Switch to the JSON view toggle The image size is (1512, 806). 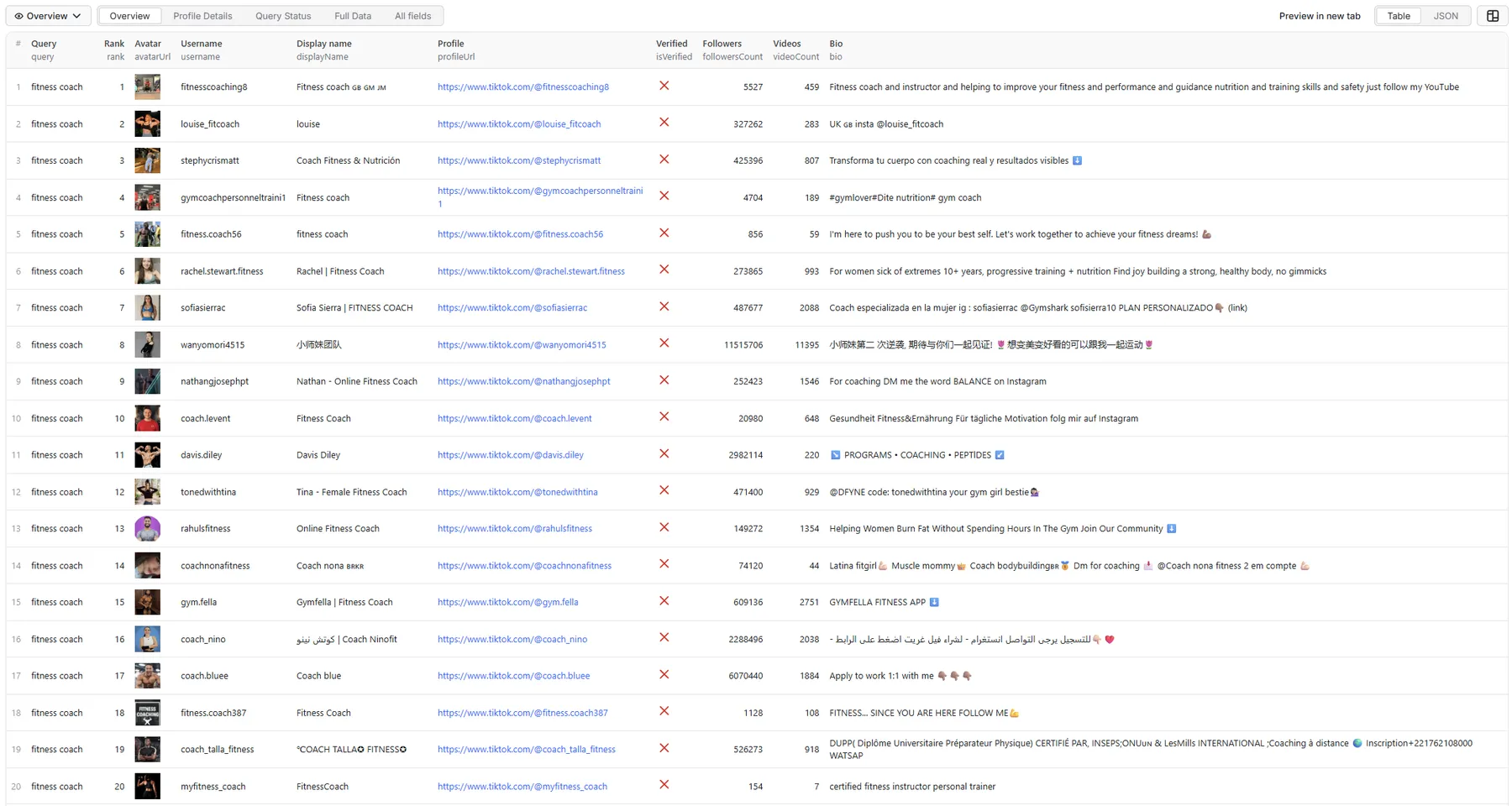pos(1446,16)
